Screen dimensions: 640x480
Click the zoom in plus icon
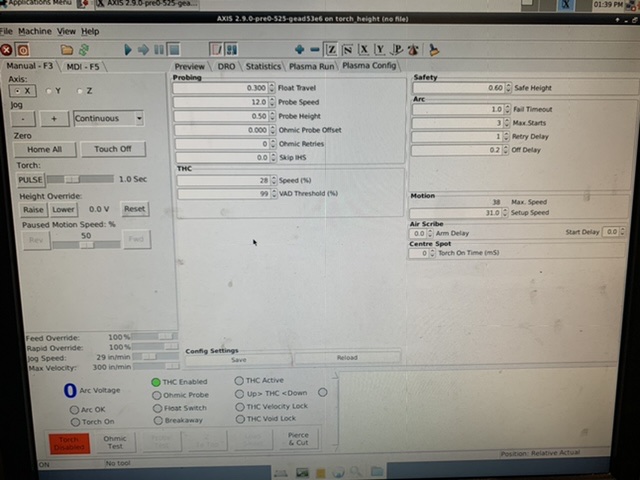pos(300,48)
